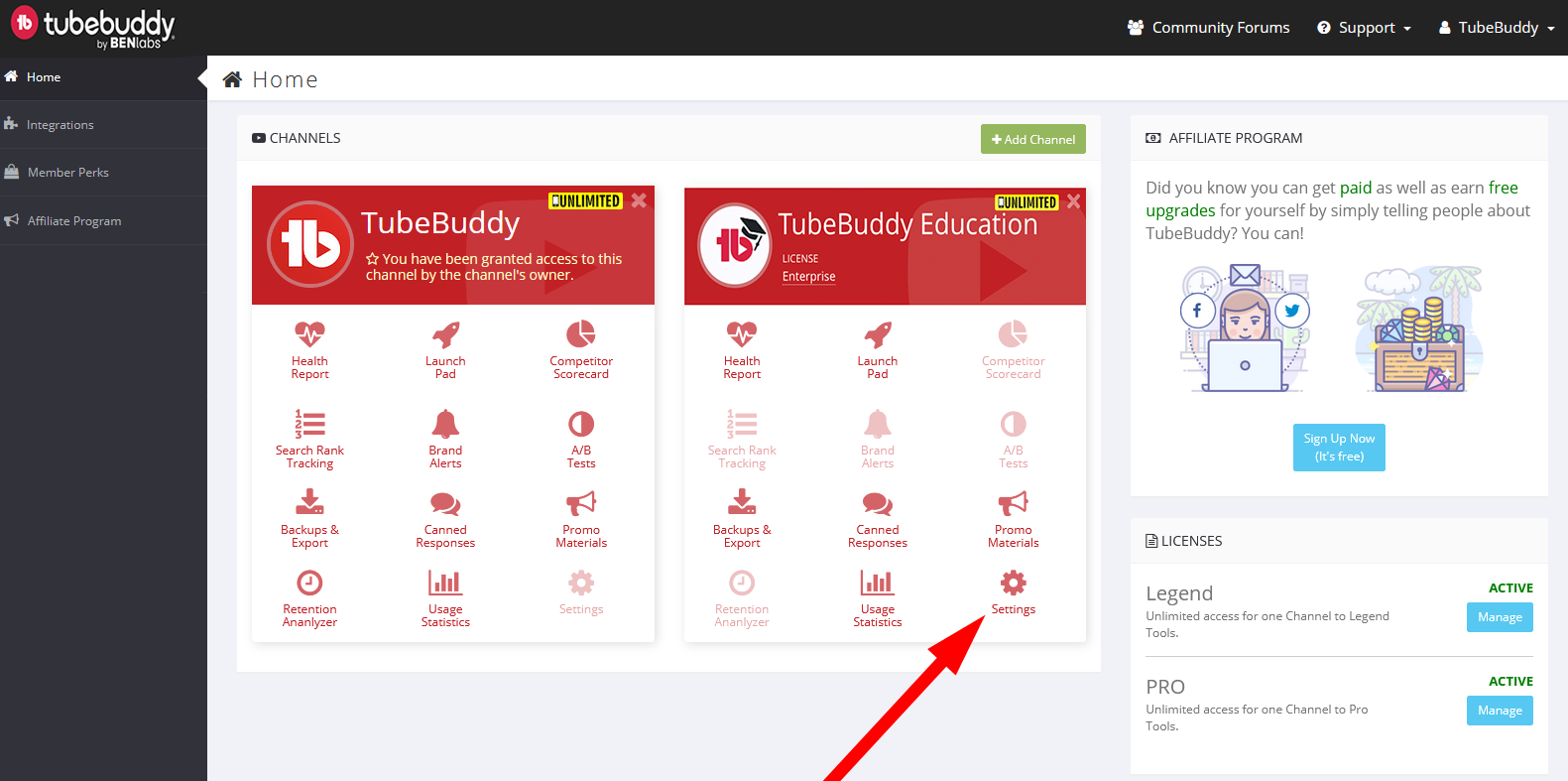Screen dimensions: 1568x781
Task: Click Retention Analyzer in TubeBuddy Education card
Action: (742, 598)
